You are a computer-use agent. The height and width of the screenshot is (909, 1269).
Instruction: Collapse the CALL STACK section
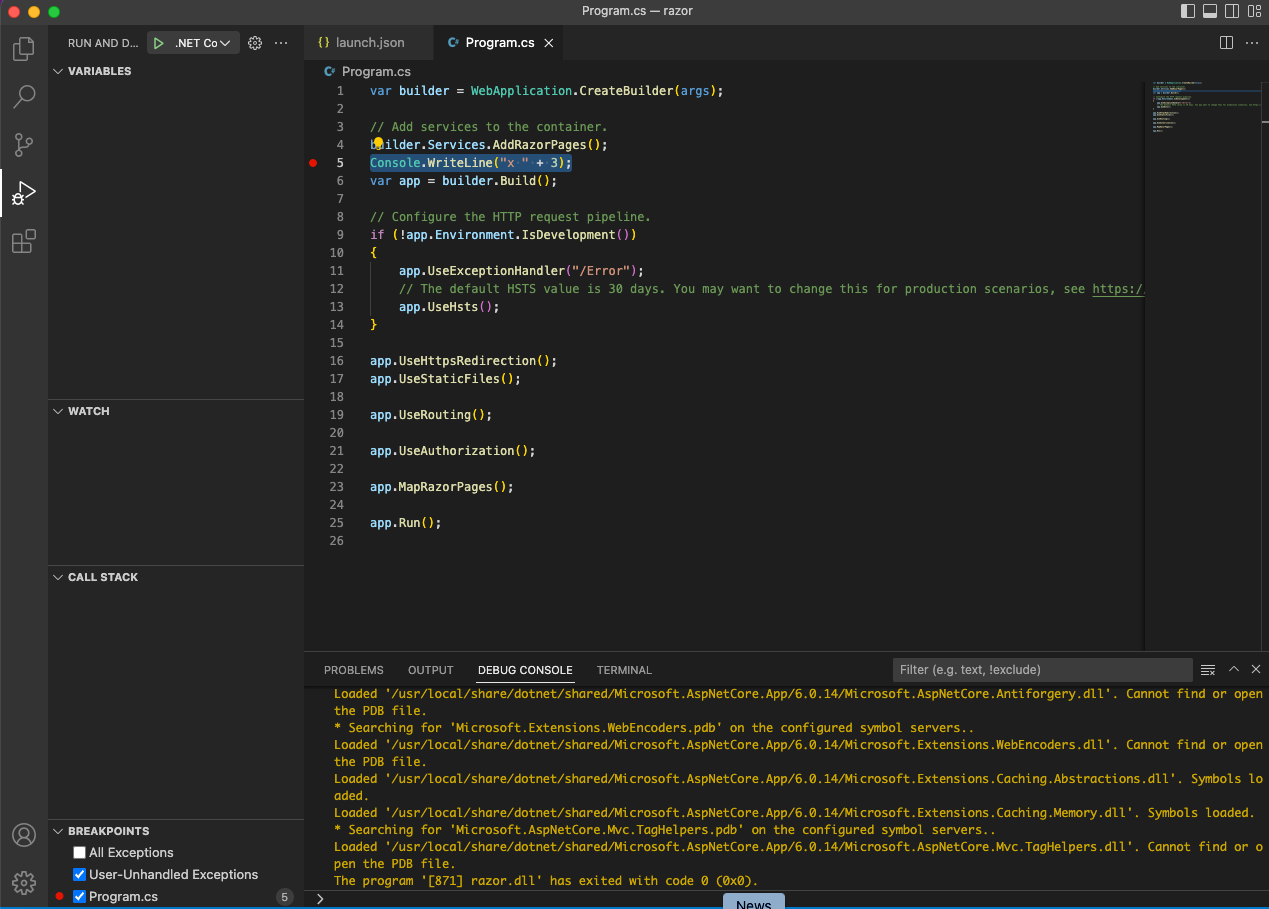[x=58, y=578]
